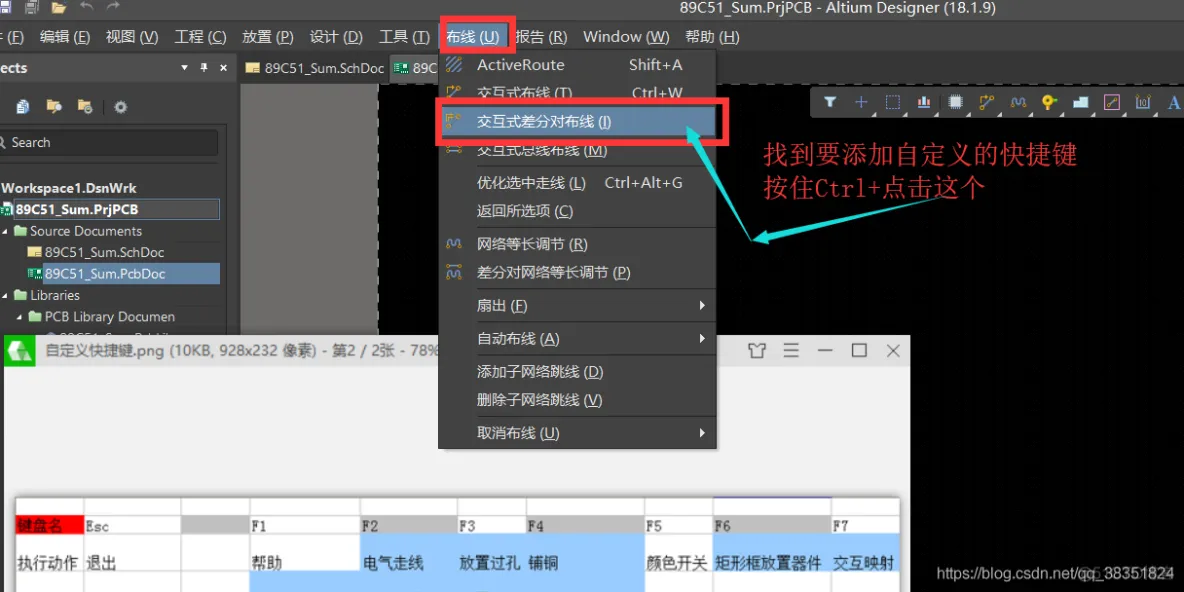Select the place polygon pour tool
Screen dimensions: 1184x592
point(1081,102)
